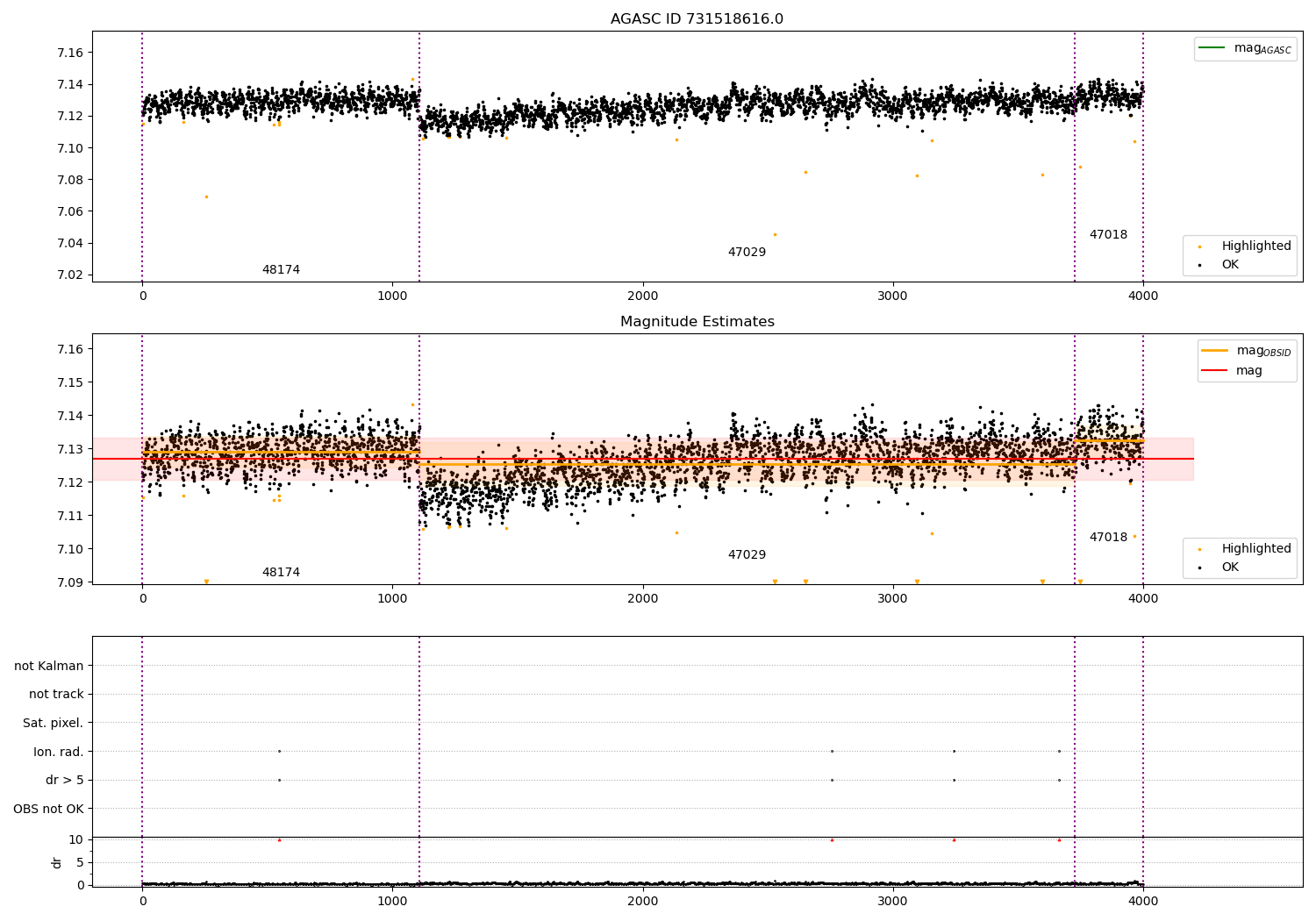
Task: Click the 'dr' y-axis label in bottom panel
Action: 57,862
